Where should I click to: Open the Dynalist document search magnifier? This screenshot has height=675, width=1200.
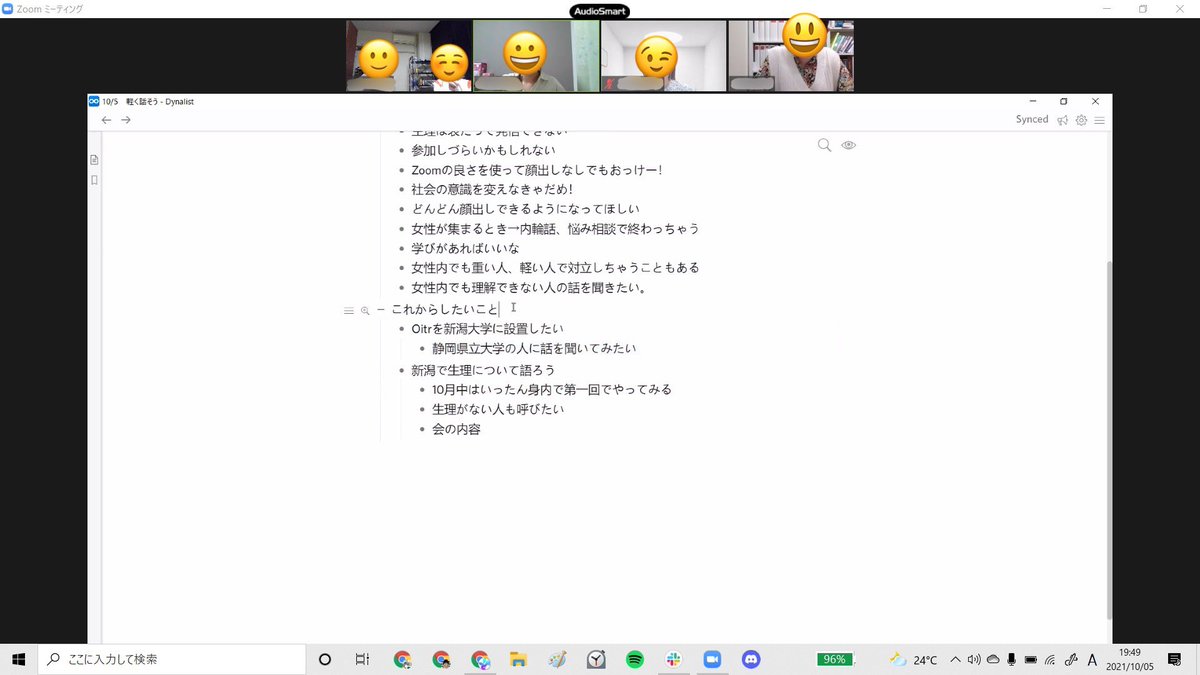[x=824, y=145]
